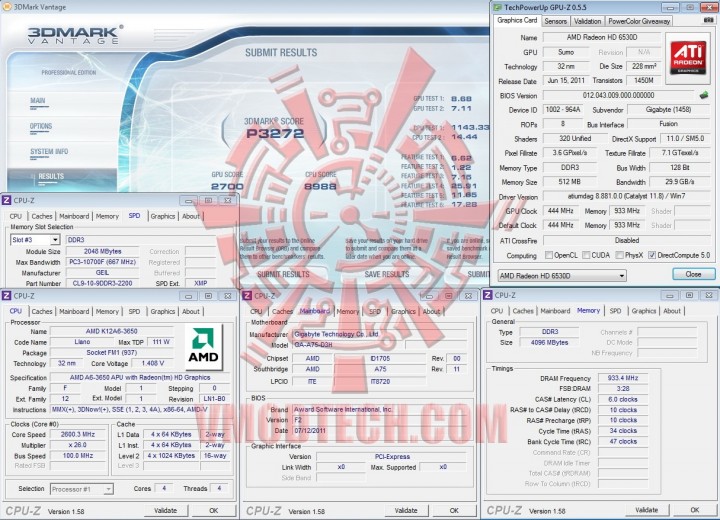This screenshot has height=520, width=720.
Task: Select RESULTS in 3DMark Vantage sidebar
Action: coord(51,176)
